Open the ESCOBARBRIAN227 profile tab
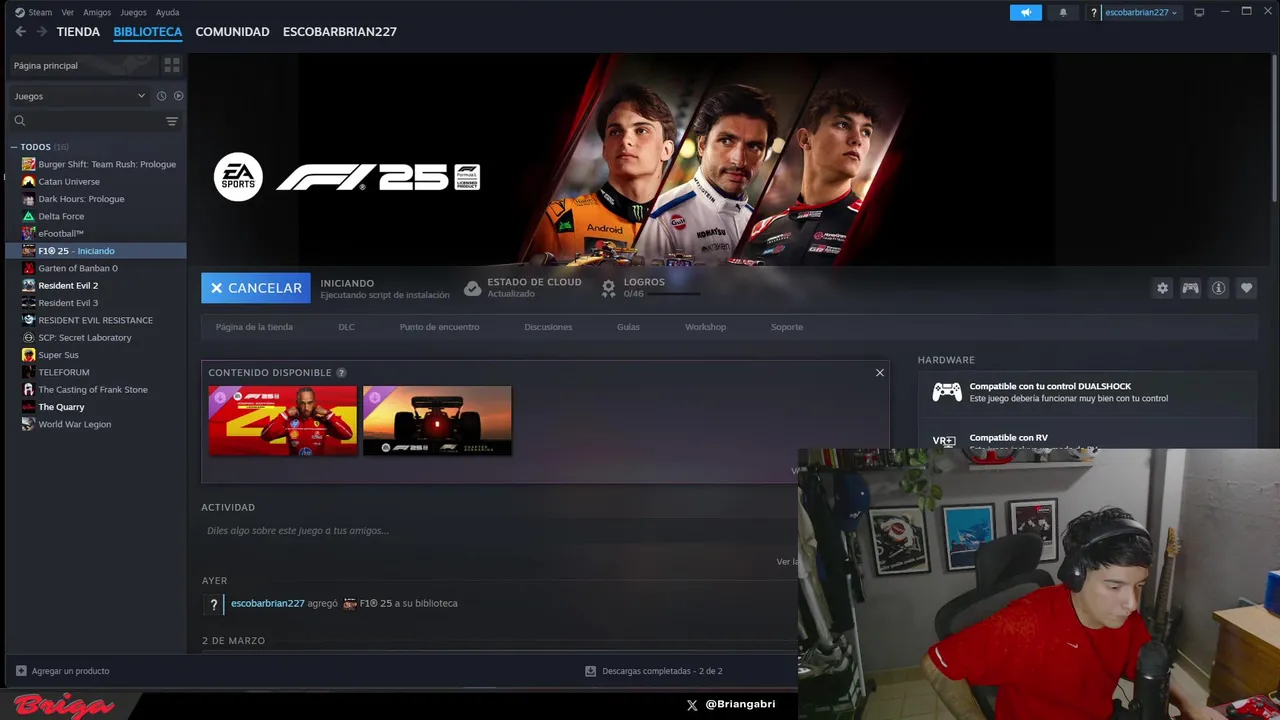The image size is (1280, 720). pyautogui.click(x=340, y=32)
